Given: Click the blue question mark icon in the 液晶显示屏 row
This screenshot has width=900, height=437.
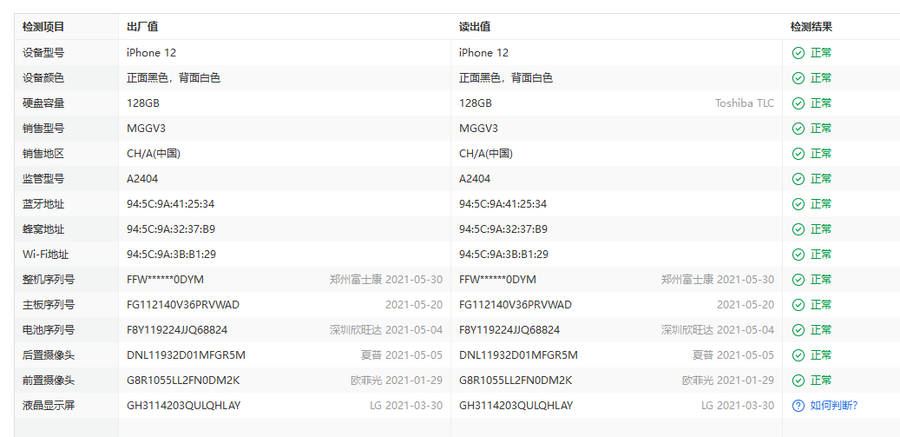Looking at the screenshot, I should click(798, 406).
